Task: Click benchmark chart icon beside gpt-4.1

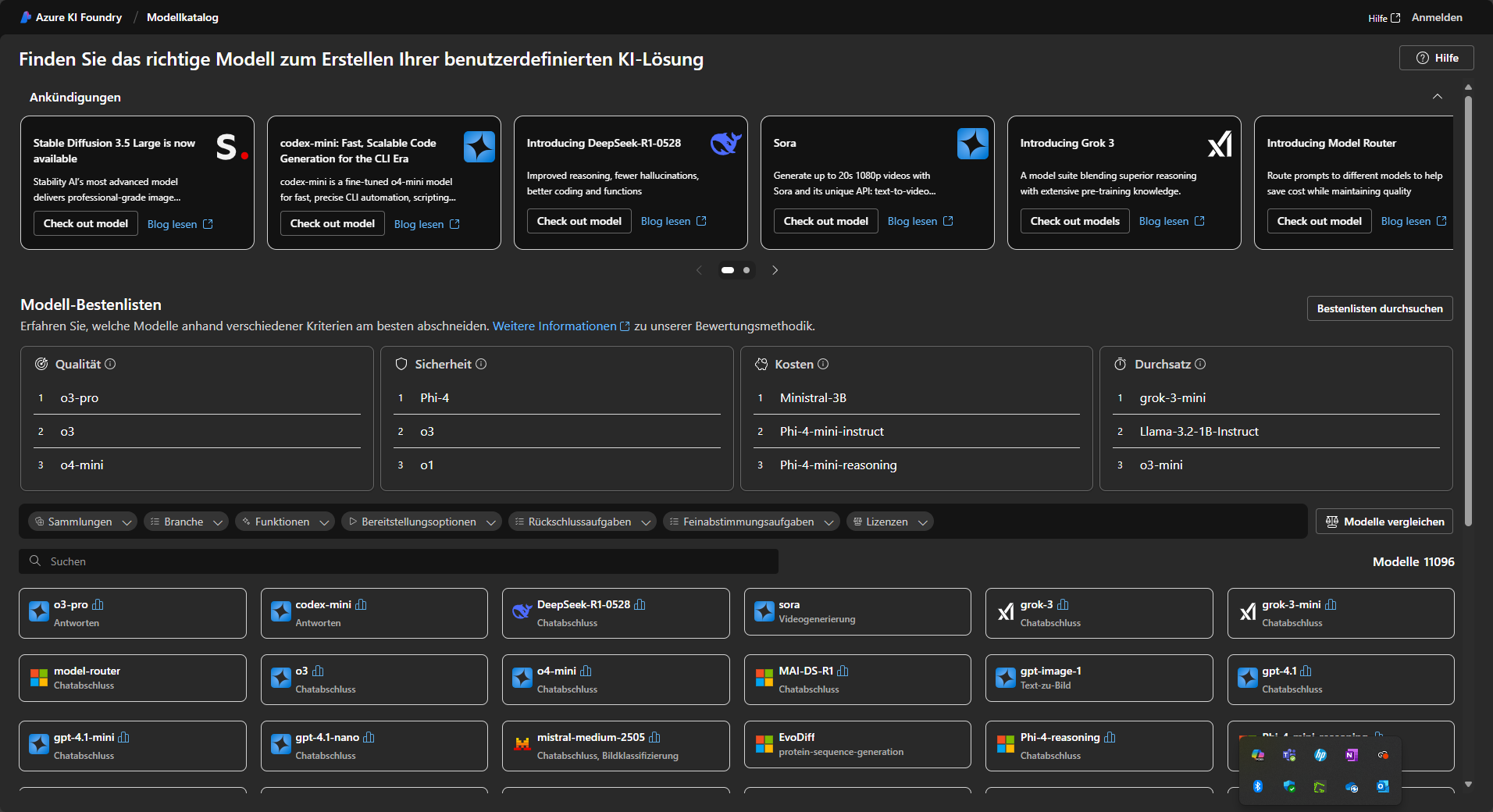Action: (x=1306, y=671)
